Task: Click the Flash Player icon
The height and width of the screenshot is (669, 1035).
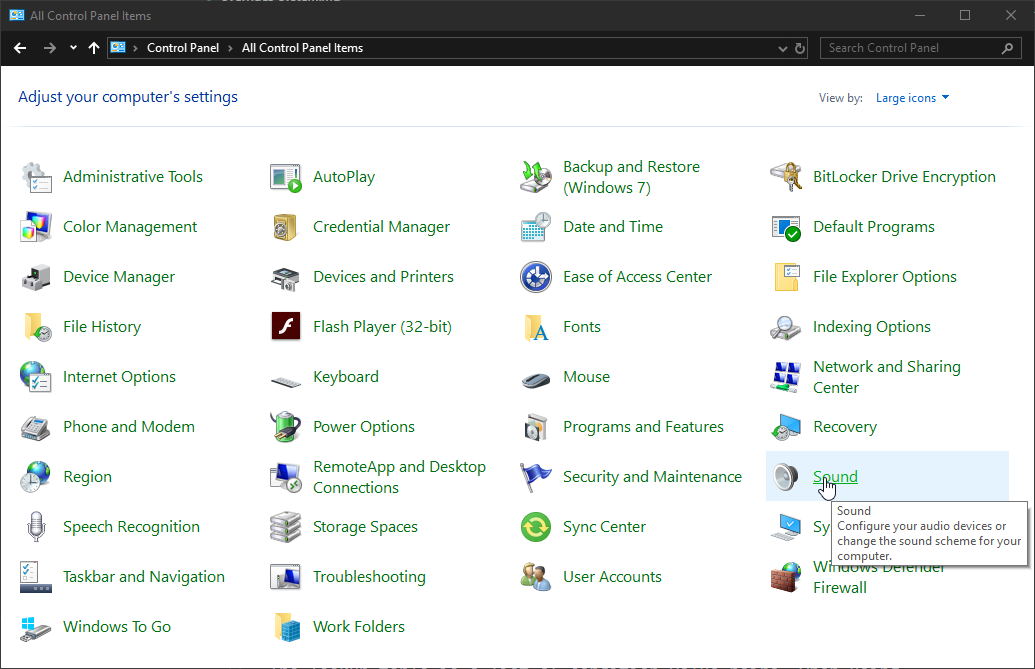Action: [x=286, y=327]
